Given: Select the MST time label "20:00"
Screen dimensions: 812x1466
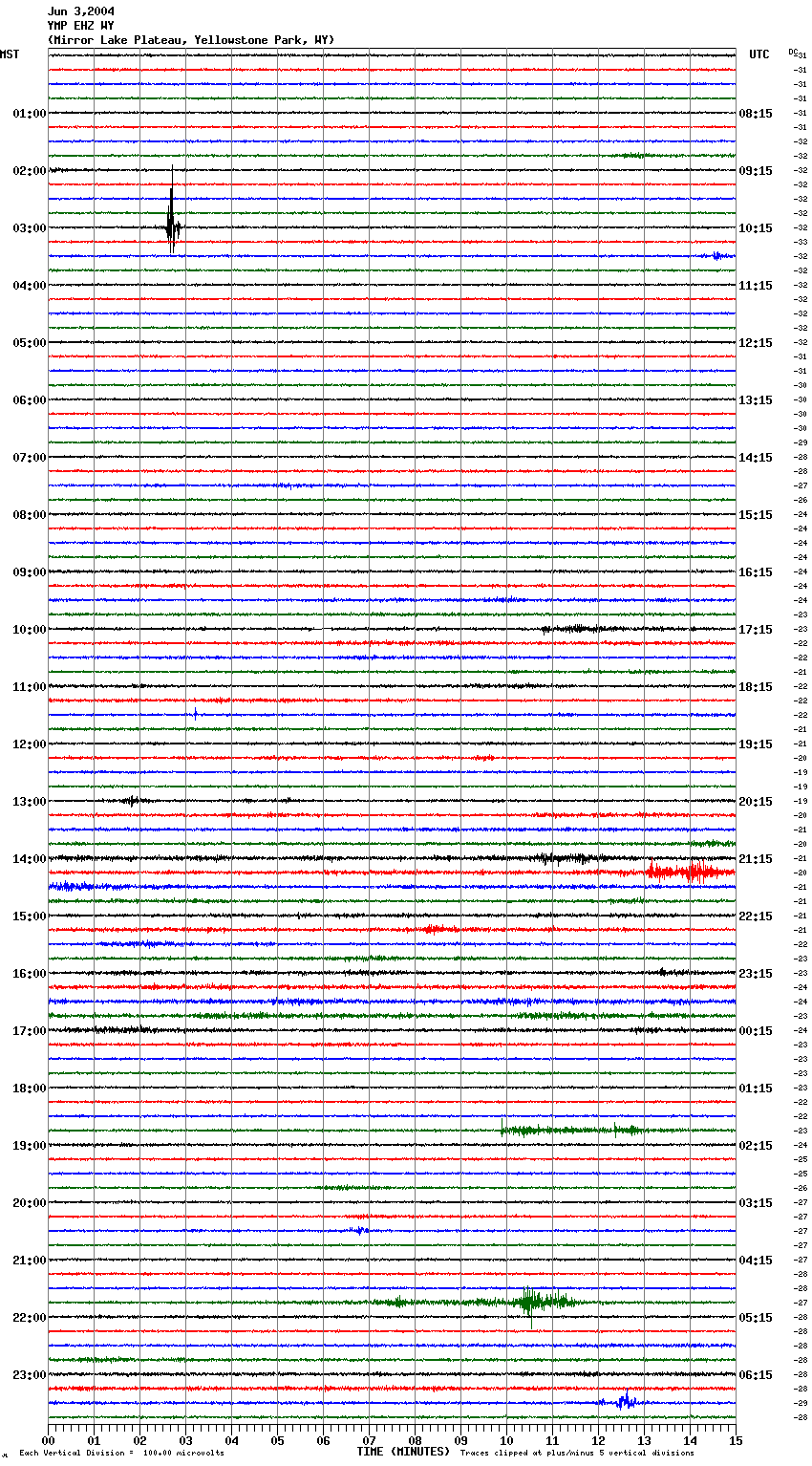Looking at the screenshot, I should coord(30,1203).
